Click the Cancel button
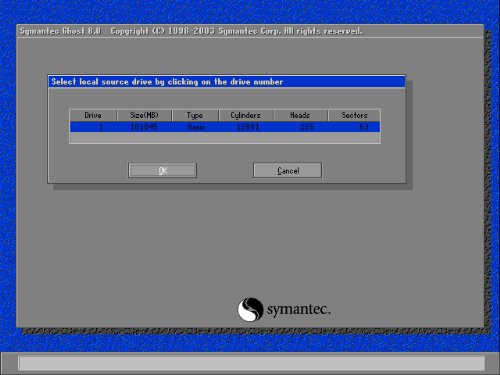Viewport: 500px width, 375px height. (x=287, y=170)
